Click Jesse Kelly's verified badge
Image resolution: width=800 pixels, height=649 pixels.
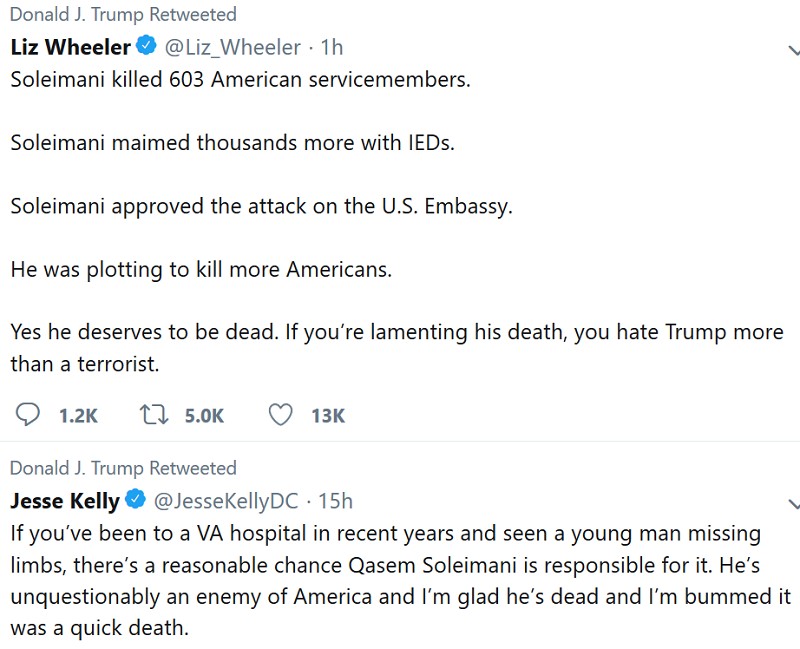135,500
